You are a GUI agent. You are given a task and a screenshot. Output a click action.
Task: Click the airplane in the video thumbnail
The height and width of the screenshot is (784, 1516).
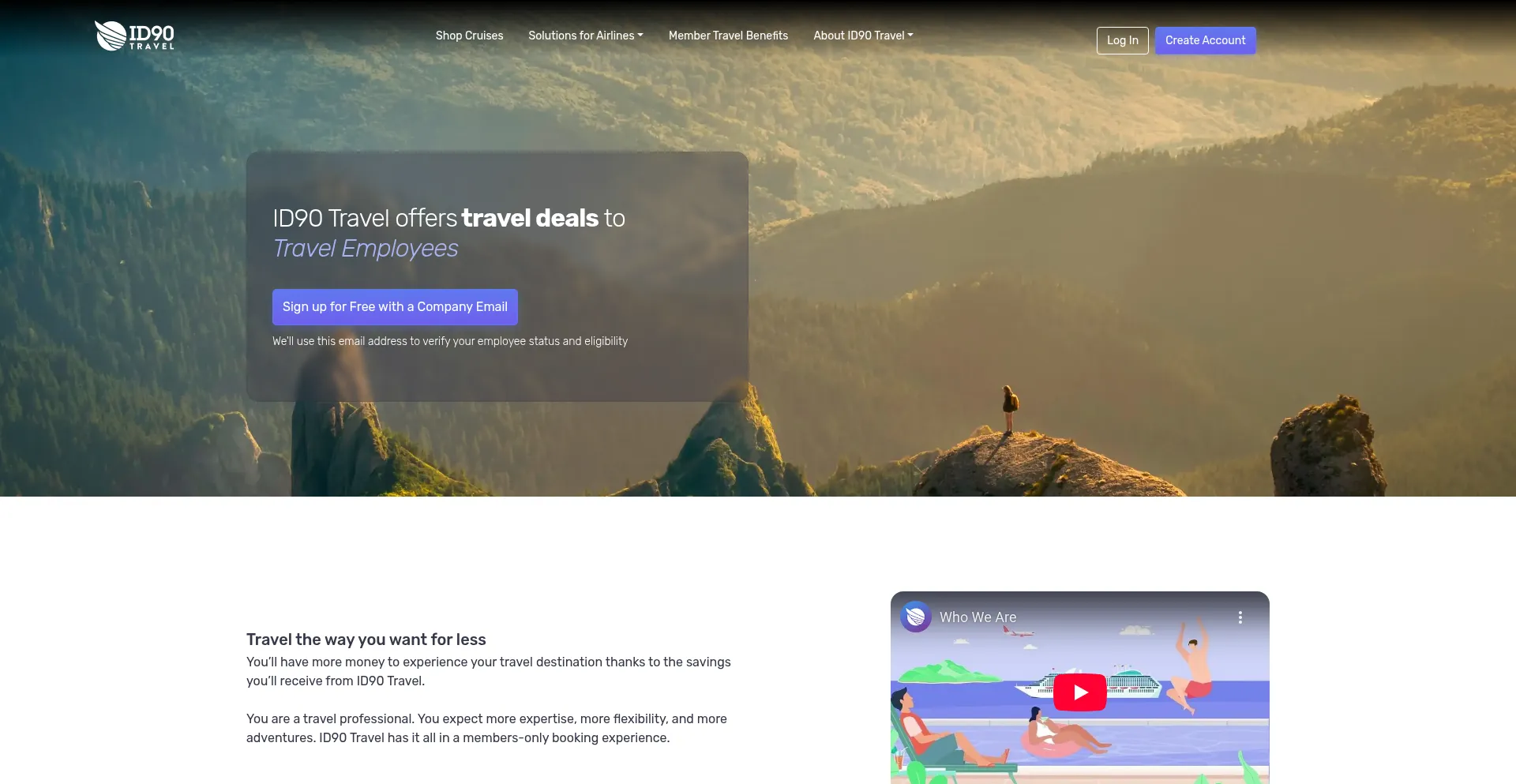pos(1018,631)
